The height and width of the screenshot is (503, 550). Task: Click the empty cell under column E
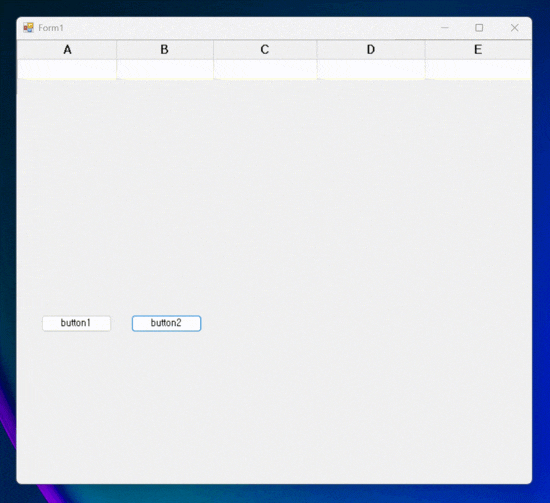coord(478,69)
